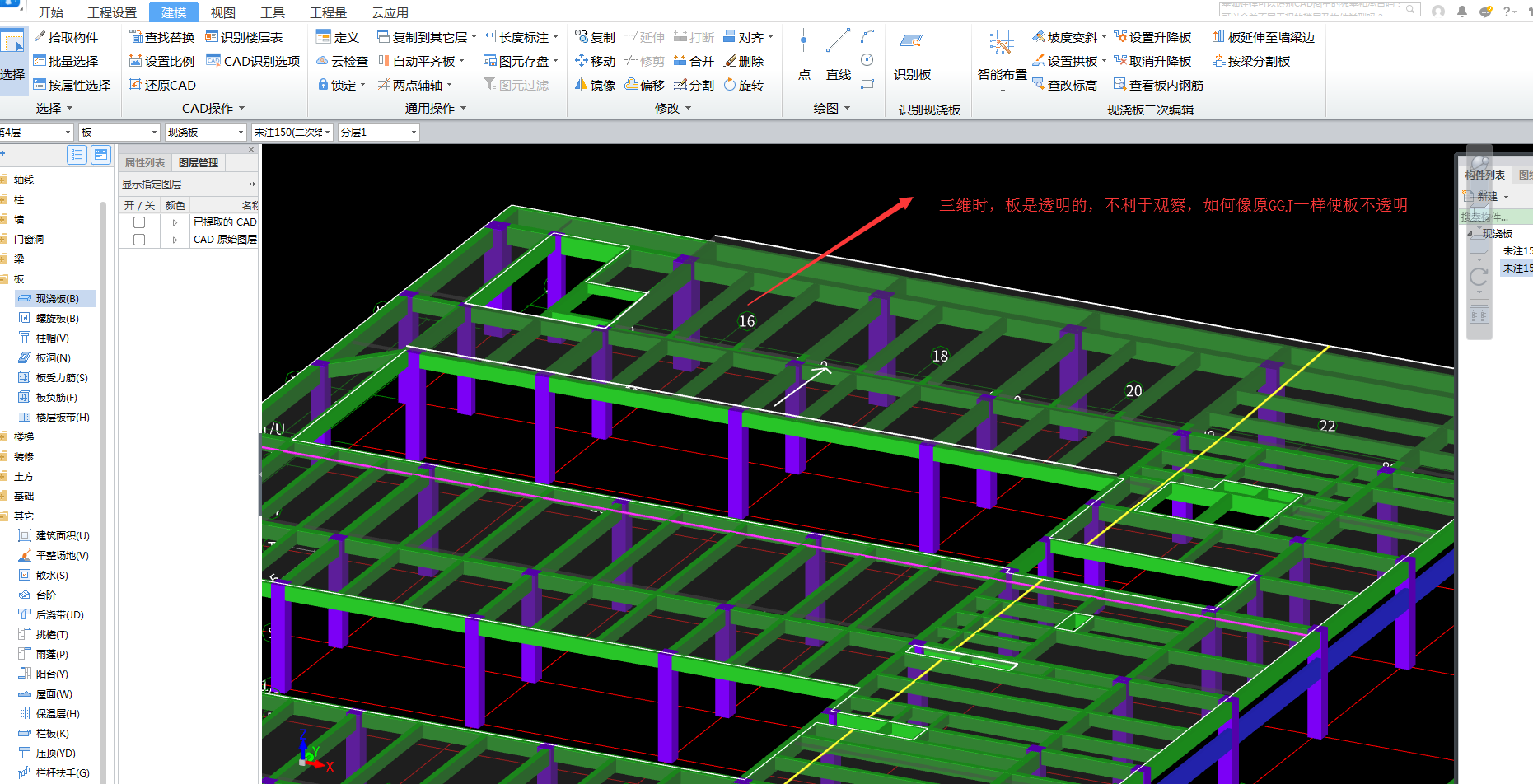Pick the 直线 line drawing tool
The image size is (1533, 784).
[839, 55]
